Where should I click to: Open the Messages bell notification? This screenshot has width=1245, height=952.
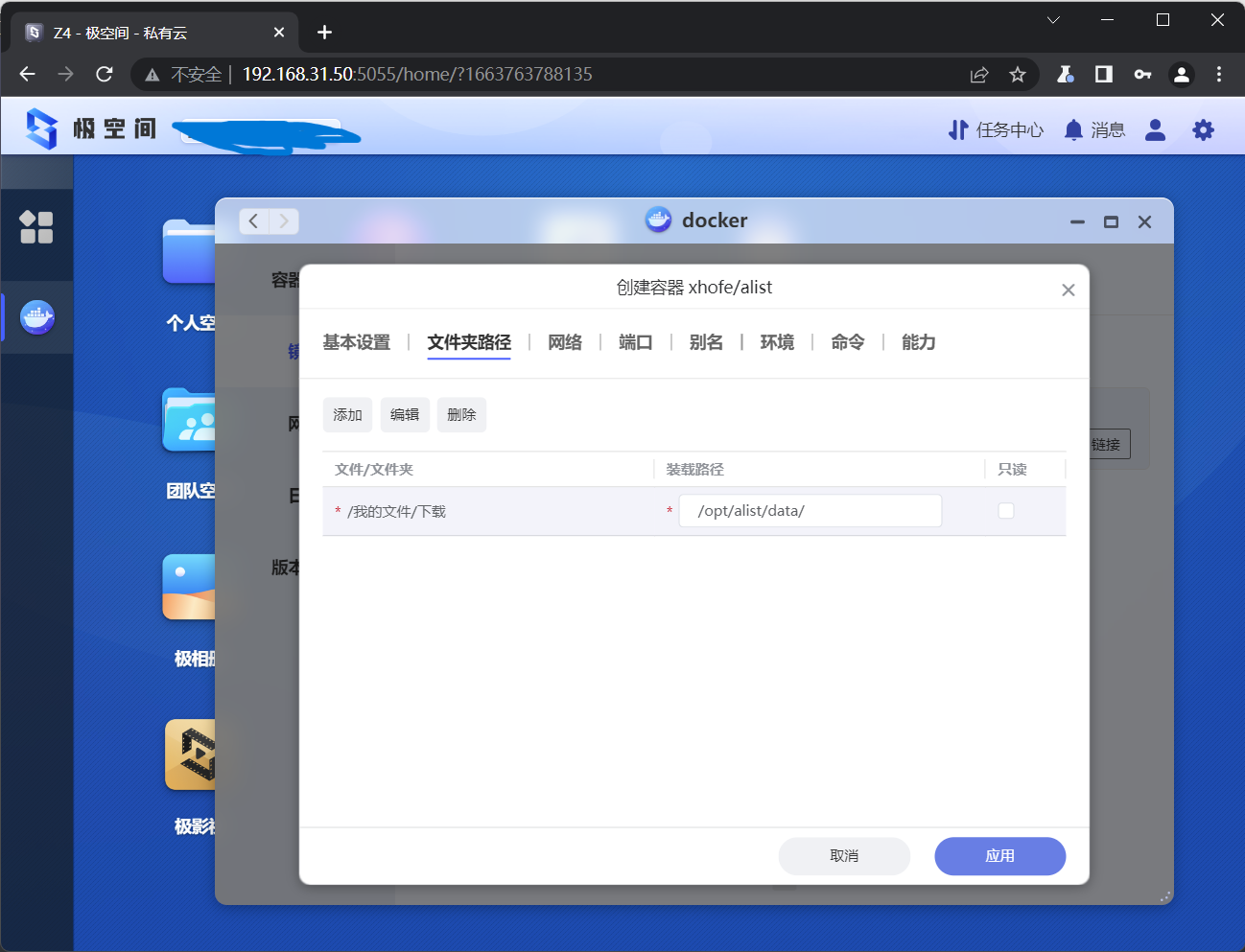(1094, 129)
